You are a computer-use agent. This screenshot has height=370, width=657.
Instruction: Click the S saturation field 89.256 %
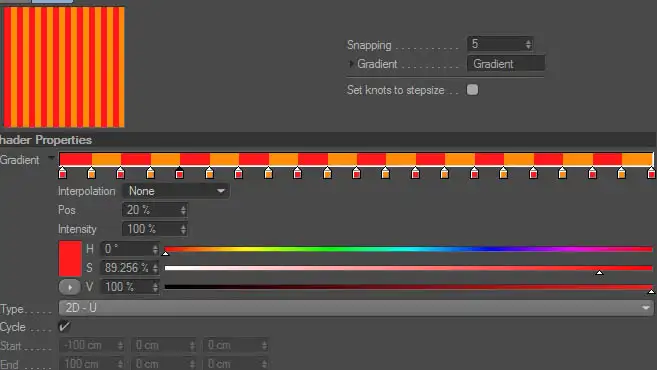pos(130,268)
